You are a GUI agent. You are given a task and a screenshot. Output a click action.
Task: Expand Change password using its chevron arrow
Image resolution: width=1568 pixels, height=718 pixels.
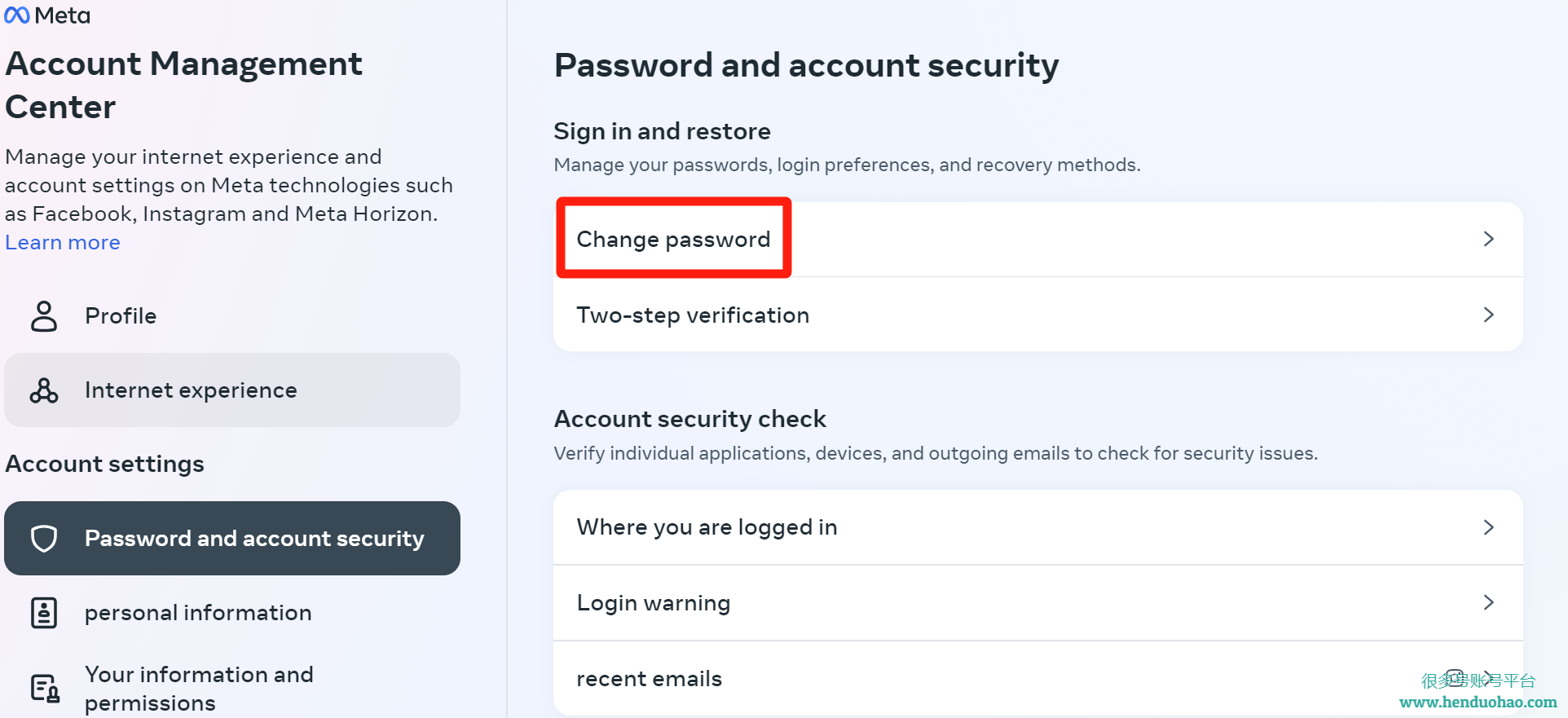coord(1489,239)
